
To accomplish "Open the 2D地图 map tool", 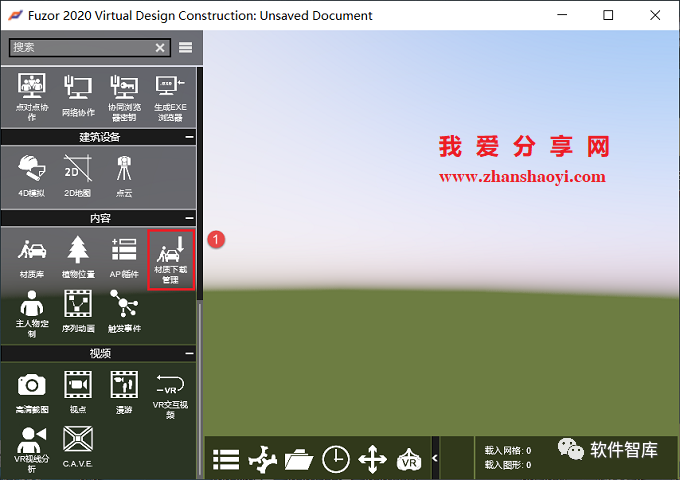I will tap(78, 176).
